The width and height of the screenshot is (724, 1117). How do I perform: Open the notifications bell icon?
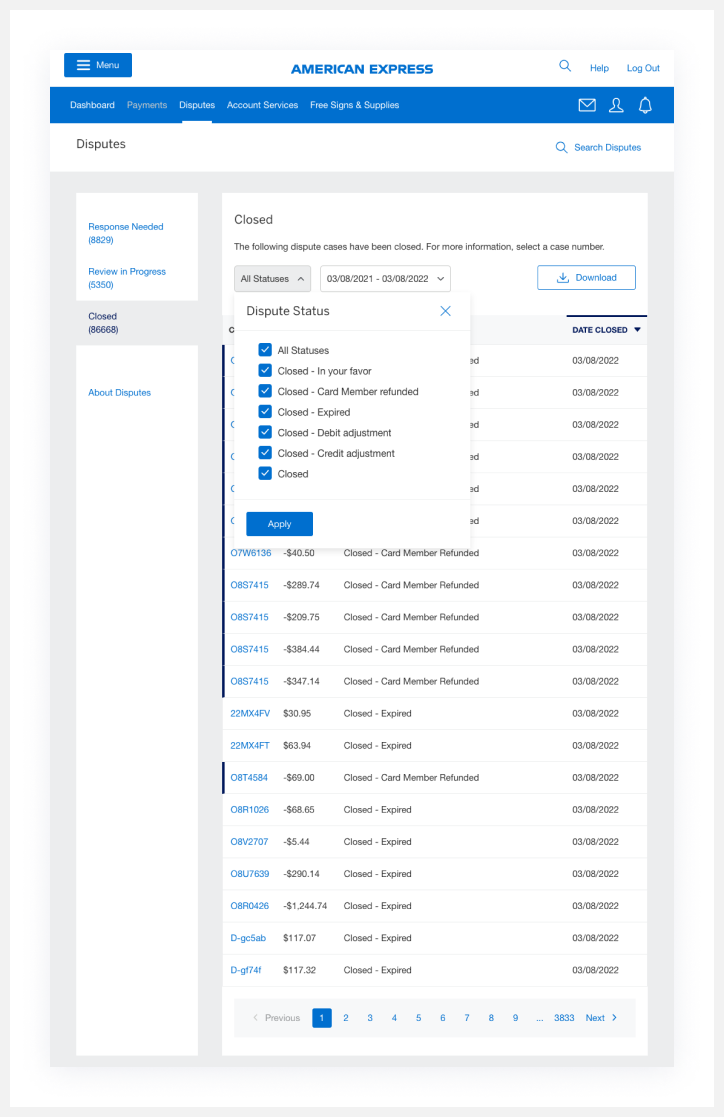point(645,105)
